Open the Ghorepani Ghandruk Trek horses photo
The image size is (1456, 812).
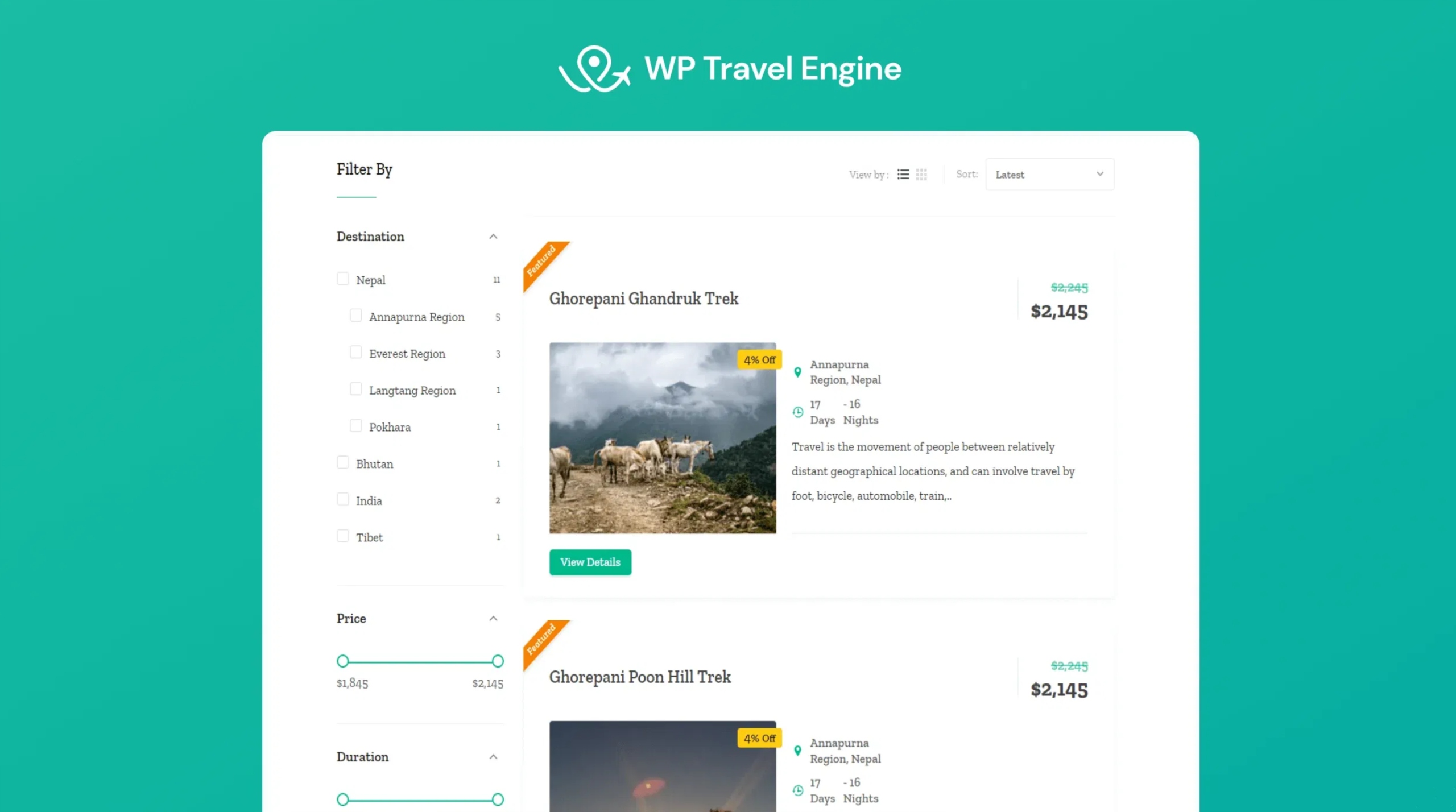point(663,438)
